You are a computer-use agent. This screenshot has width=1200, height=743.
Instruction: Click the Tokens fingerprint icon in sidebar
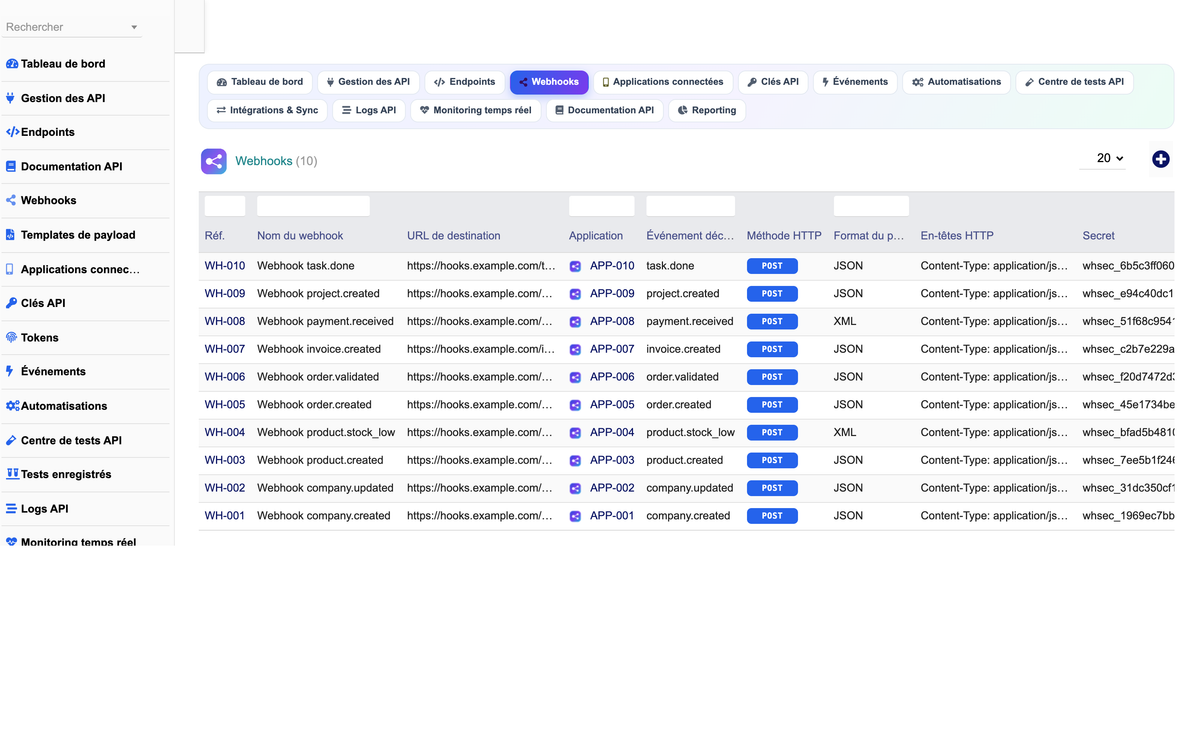click(11, 338)
